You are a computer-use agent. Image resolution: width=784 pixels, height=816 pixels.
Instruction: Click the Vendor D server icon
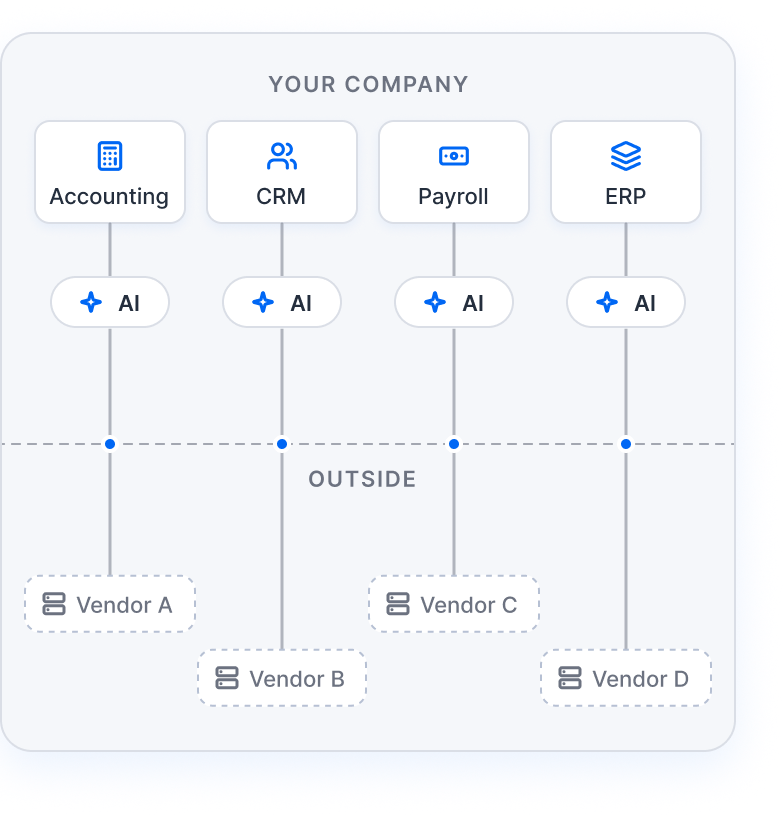point(570,678)
